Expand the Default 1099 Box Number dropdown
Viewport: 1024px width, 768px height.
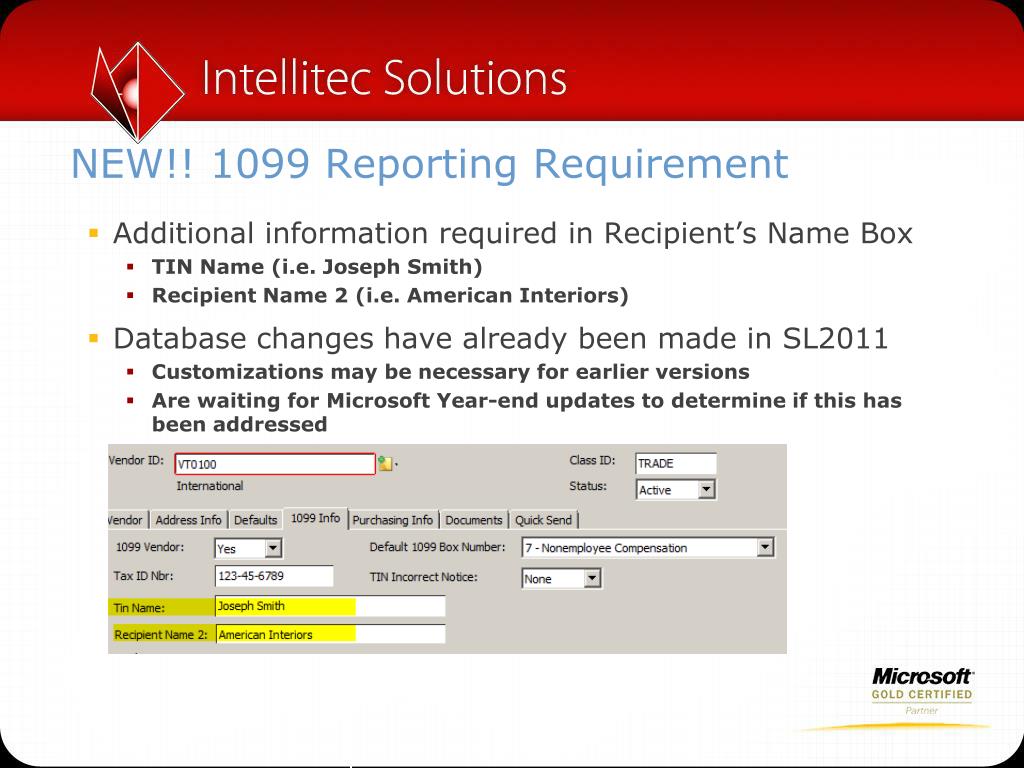click(765, 547)
